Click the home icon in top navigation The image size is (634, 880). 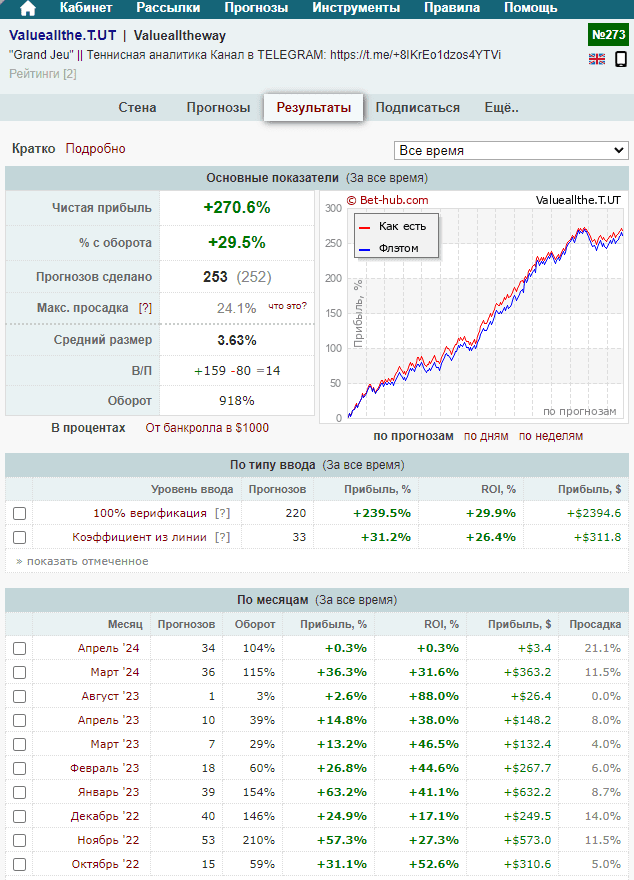[28, 8]
